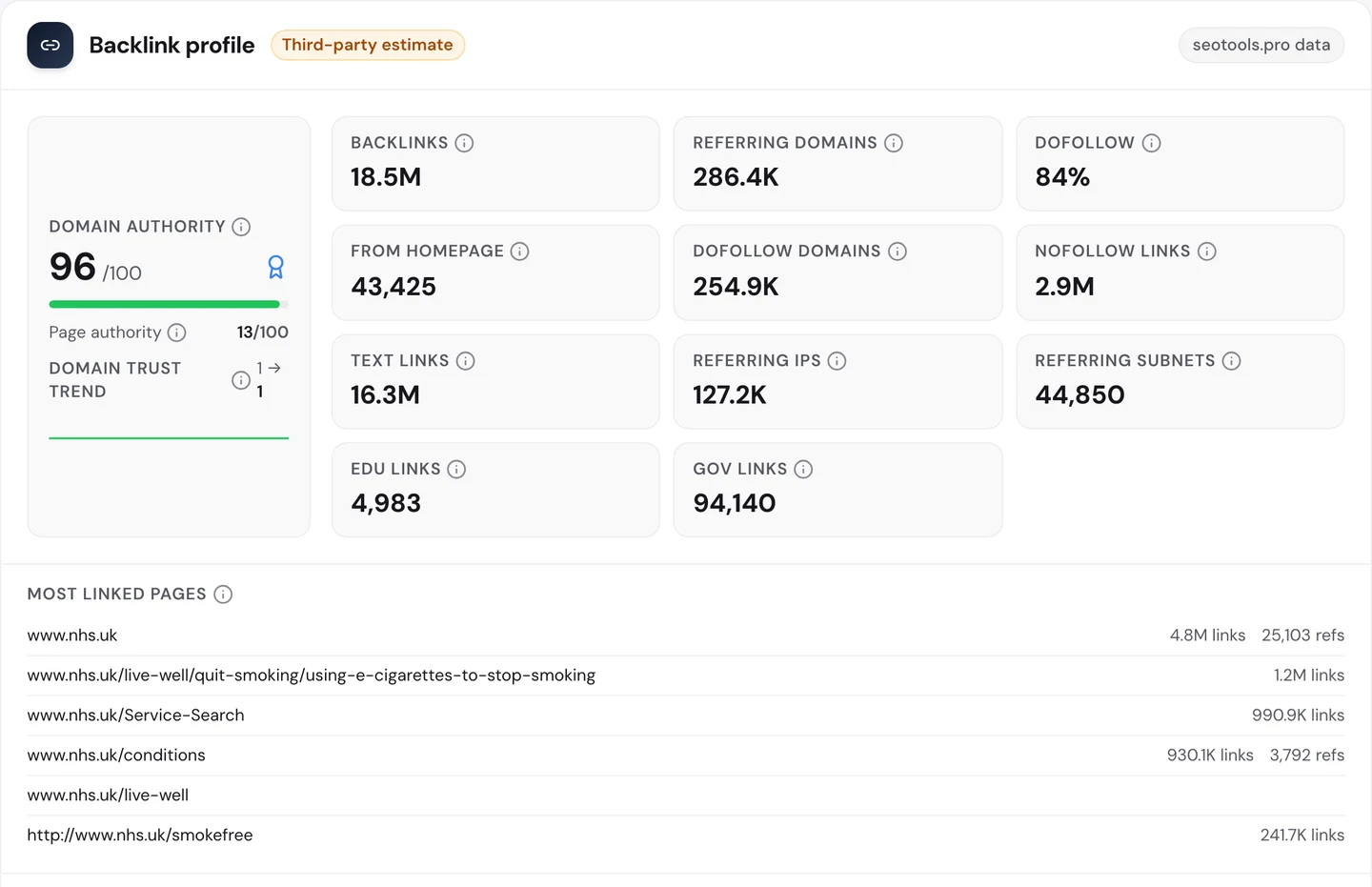
Task: Open Domain Trust Trend info icon
Action: point(241,380)
